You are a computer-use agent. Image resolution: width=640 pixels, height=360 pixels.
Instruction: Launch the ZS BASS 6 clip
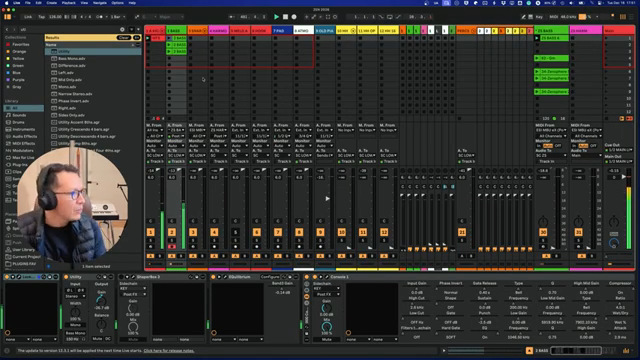click(x=537, y=38)
